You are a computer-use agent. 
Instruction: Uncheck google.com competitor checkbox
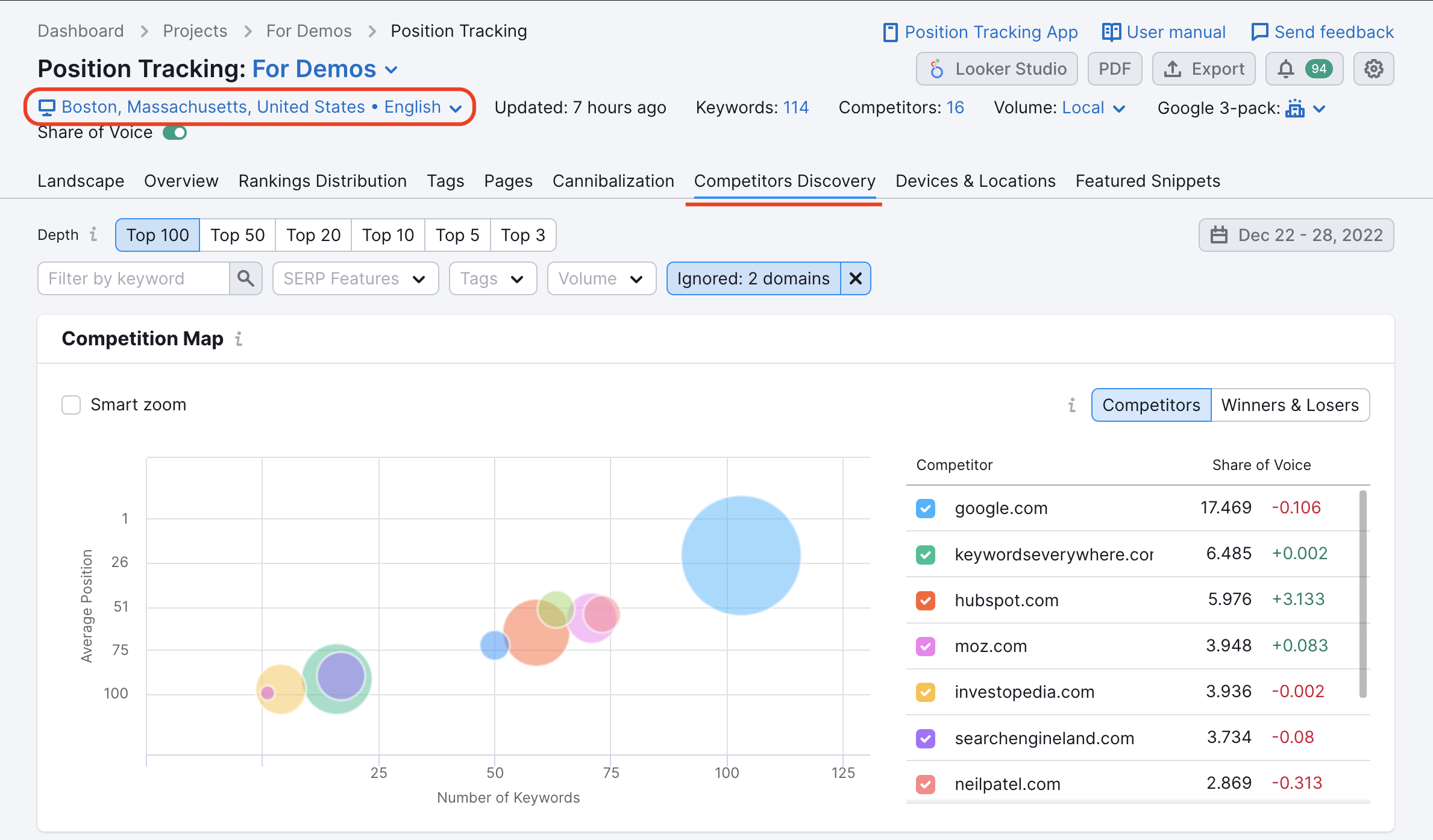(x=926, y=509)
